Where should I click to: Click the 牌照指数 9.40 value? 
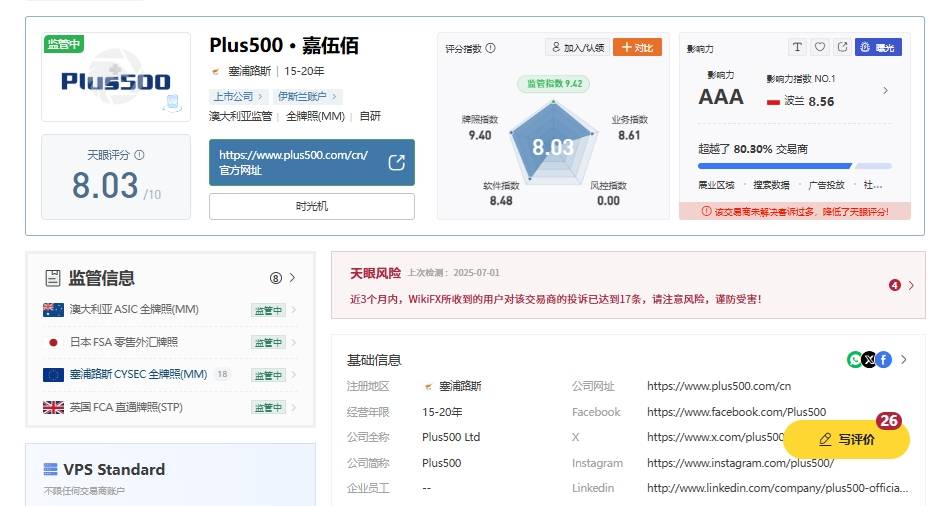[x=480, y=135]
